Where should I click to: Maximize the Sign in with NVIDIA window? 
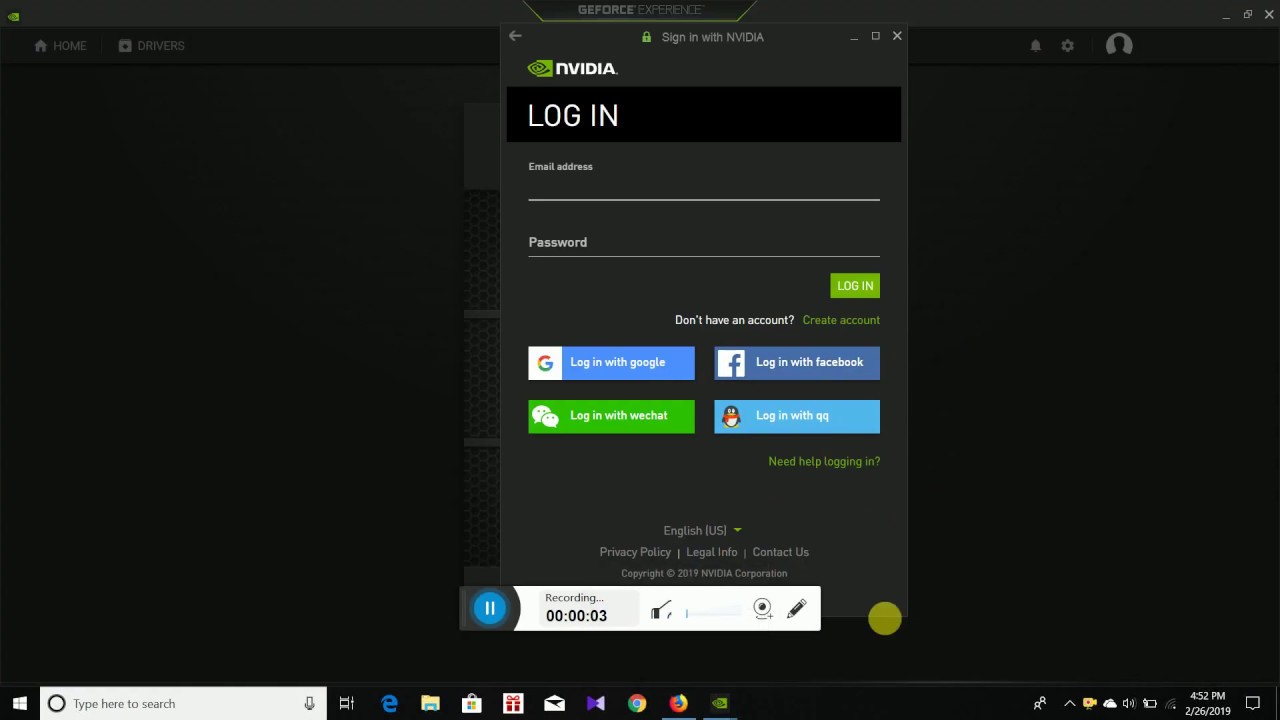coord(875,36)
